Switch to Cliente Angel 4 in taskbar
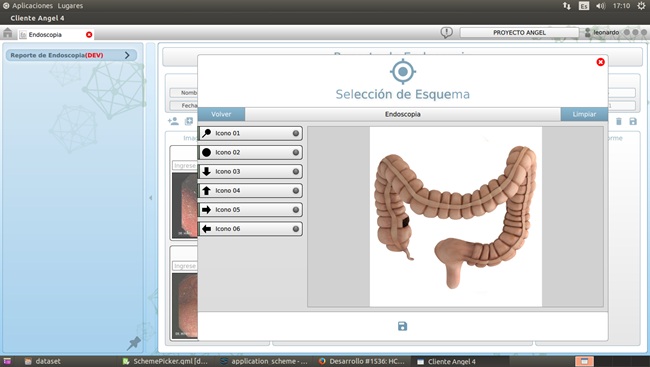Image resolution: width=650 pixels, height=367 pixels. (x=446, y=361)
